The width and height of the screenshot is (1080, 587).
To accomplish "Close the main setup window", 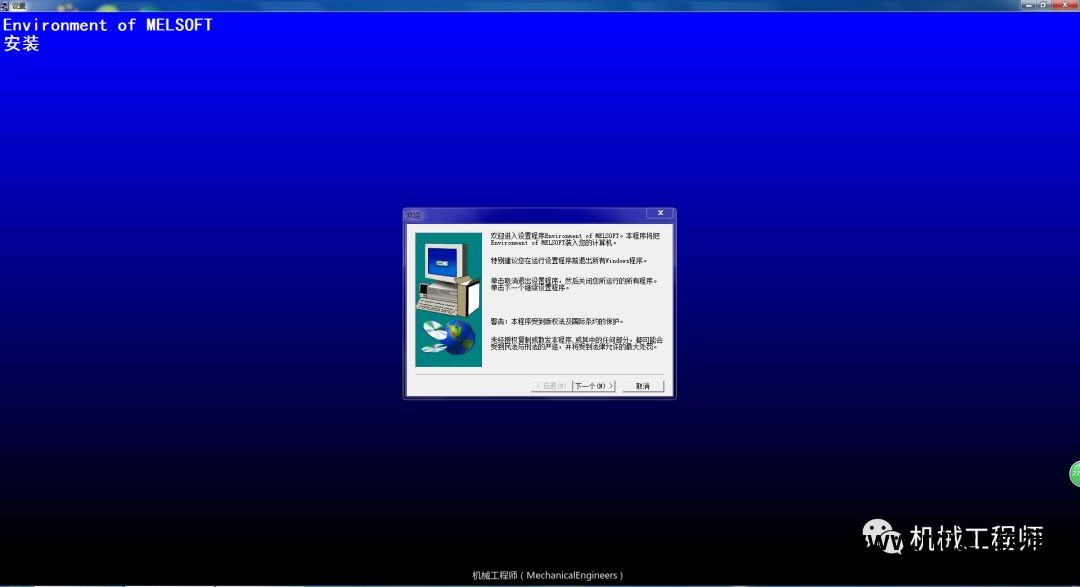I will tap(1065, 5).
